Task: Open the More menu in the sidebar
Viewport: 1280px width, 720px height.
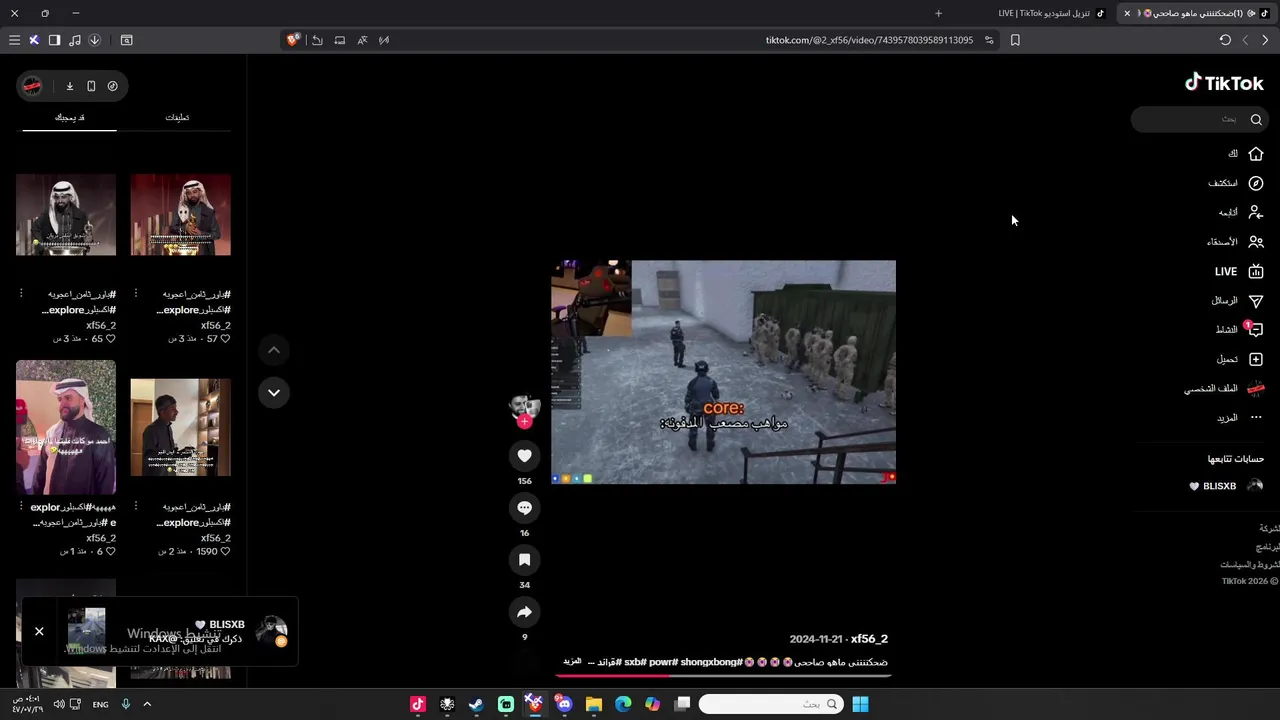Action: pyautogui.click(x=1240, y=417)
